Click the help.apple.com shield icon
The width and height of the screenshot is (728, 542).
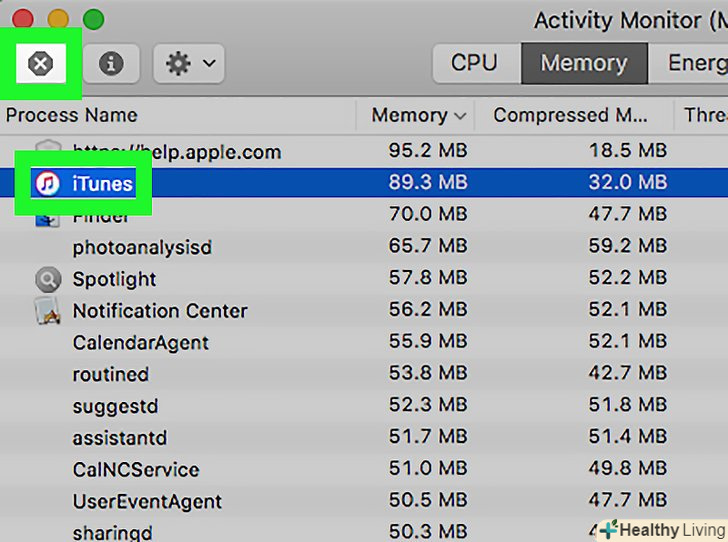[47, 152]
